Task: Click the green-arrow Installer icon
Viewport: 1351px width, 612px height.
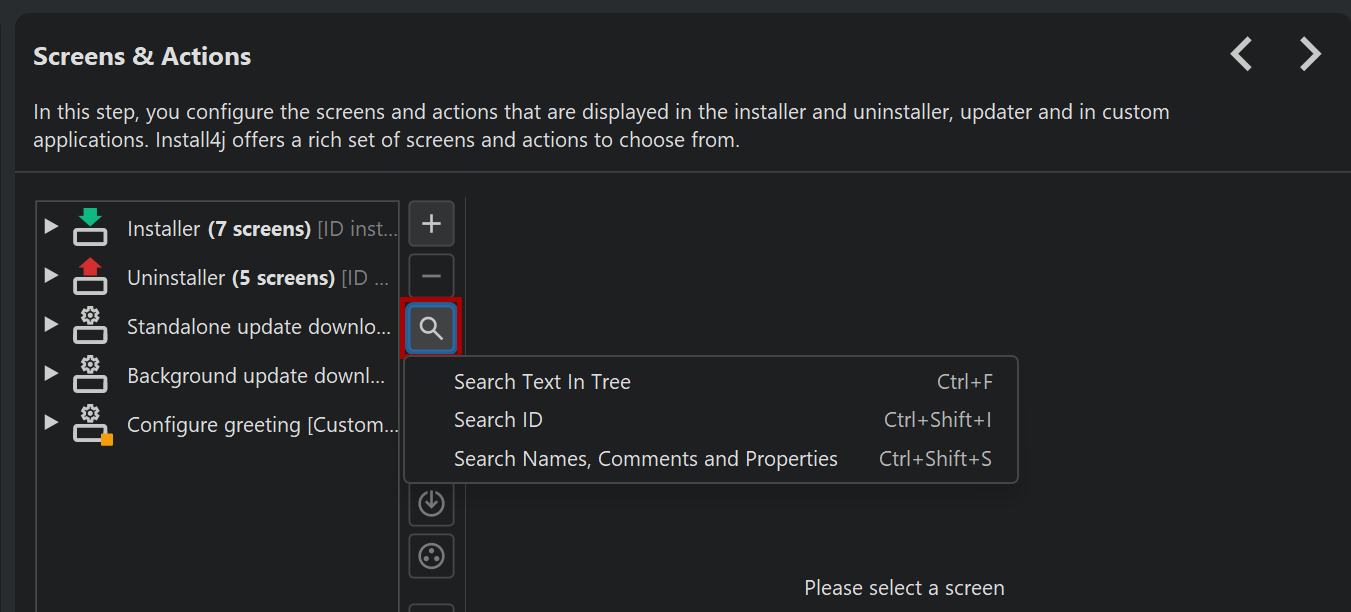Action: [x=90, y=227]
